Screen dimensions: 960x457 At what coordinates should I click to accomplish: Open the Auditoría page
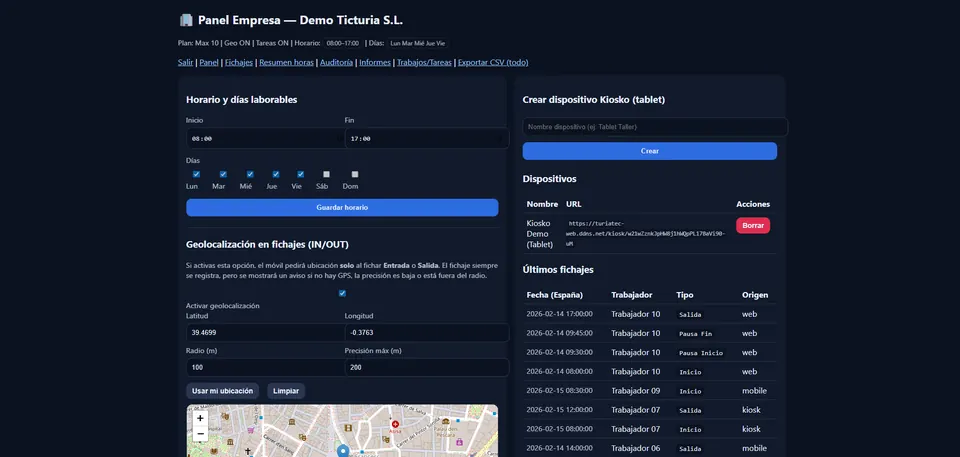336,62
